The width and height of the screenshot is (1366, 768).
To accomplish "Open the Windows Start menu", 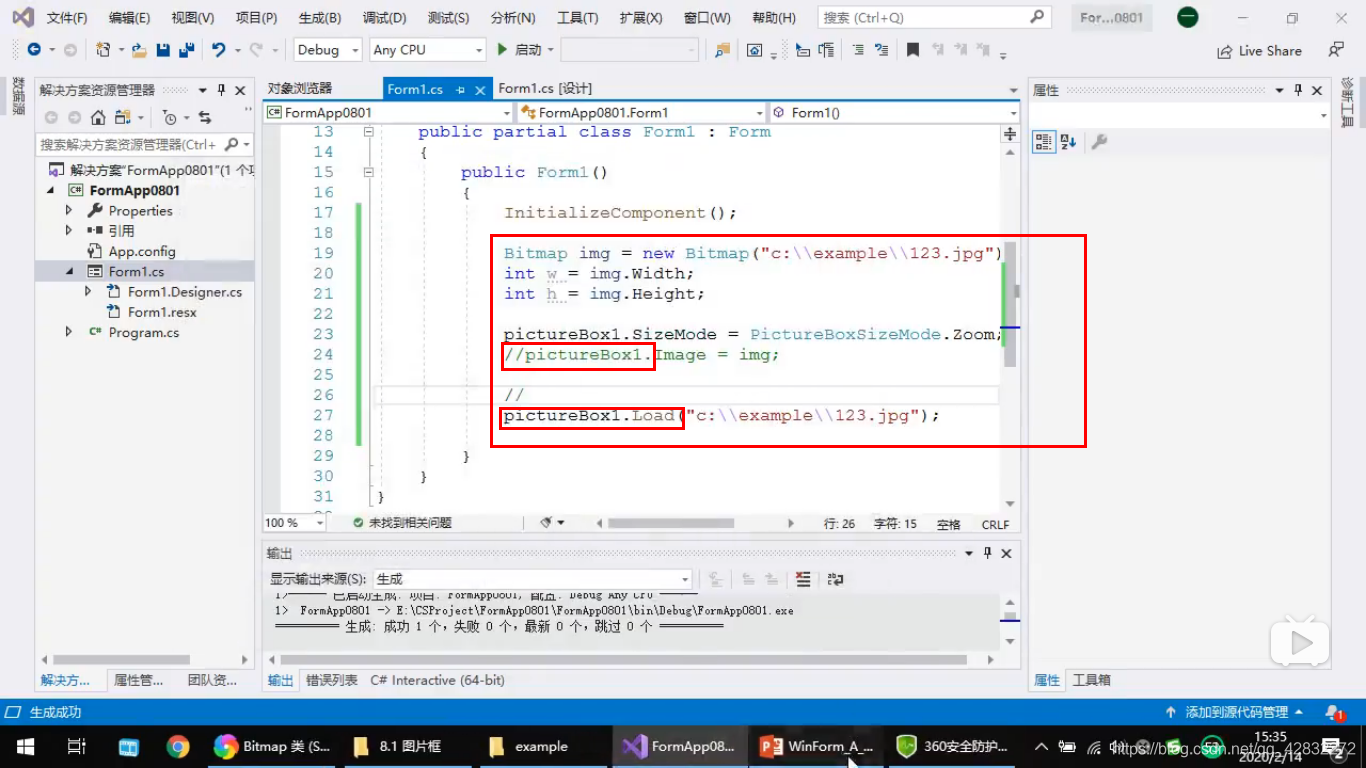I will tap(24, 746).
